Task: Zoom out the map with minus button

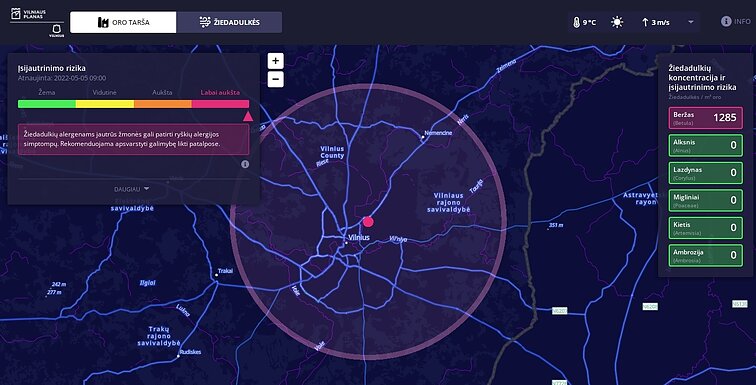Action: click(275, 79)
